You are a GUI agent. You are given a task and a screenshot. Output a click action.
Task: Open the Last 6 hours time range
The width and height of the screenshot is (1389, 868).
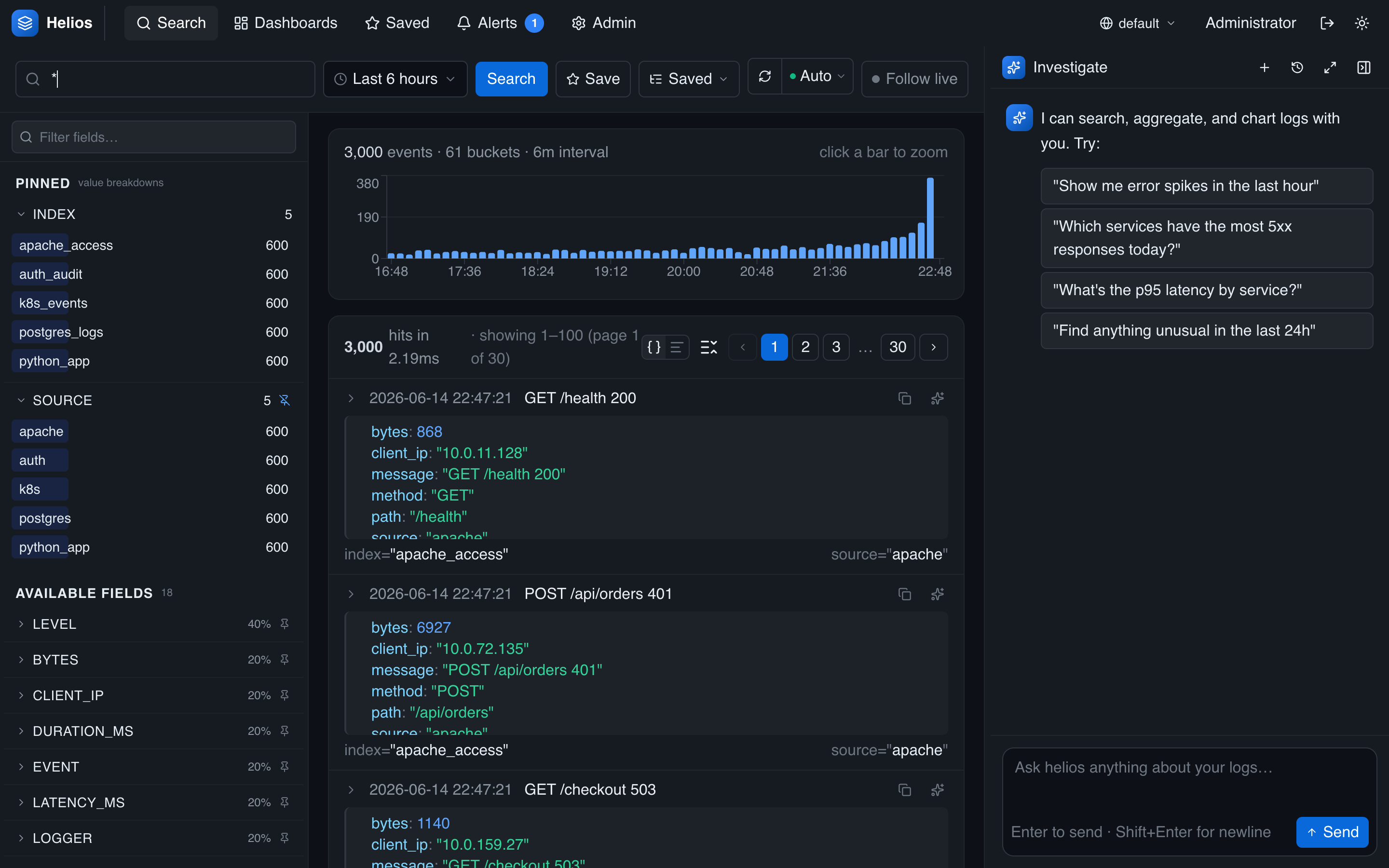tap(395, 79)
